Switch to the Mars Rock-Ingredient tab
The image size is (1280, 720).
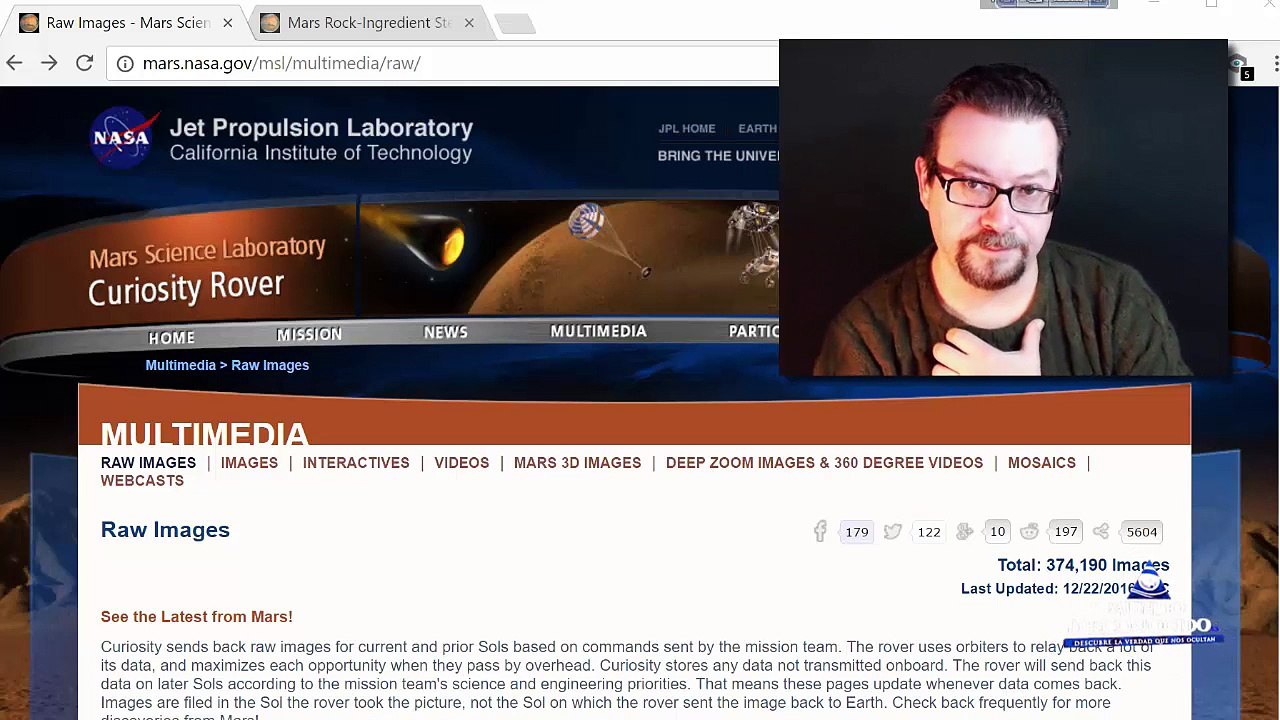tap(368, 23)
